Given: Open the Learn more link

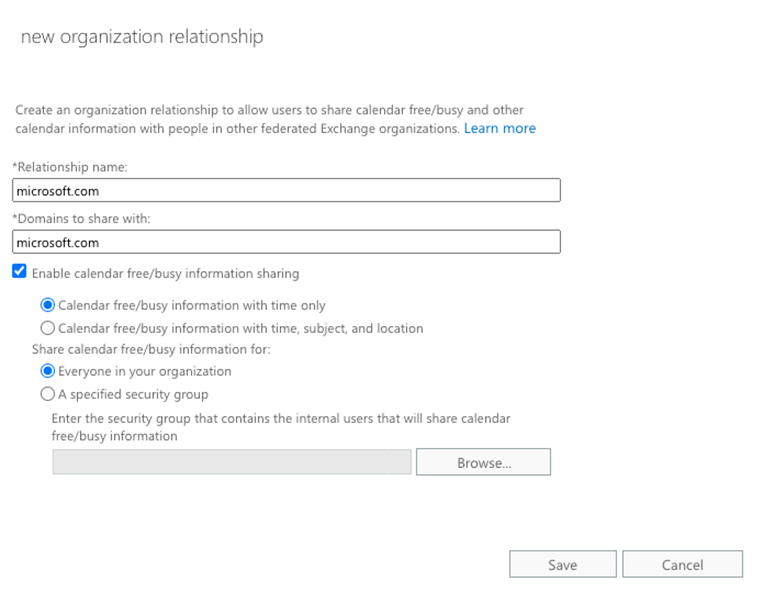Looking at the screenshot, I should 500,129.
